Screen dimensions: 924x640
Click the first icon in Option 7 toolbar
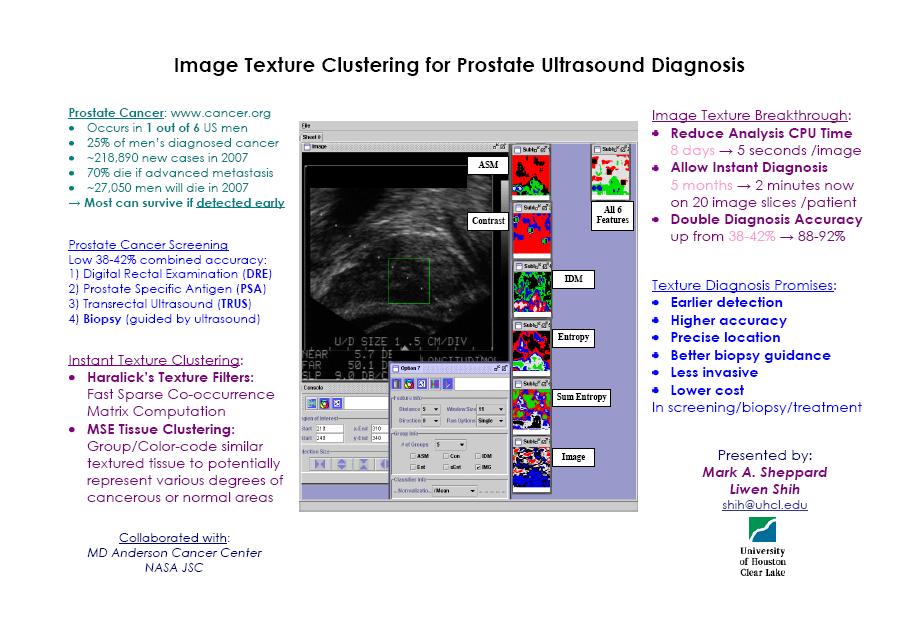tap(397, 384)
